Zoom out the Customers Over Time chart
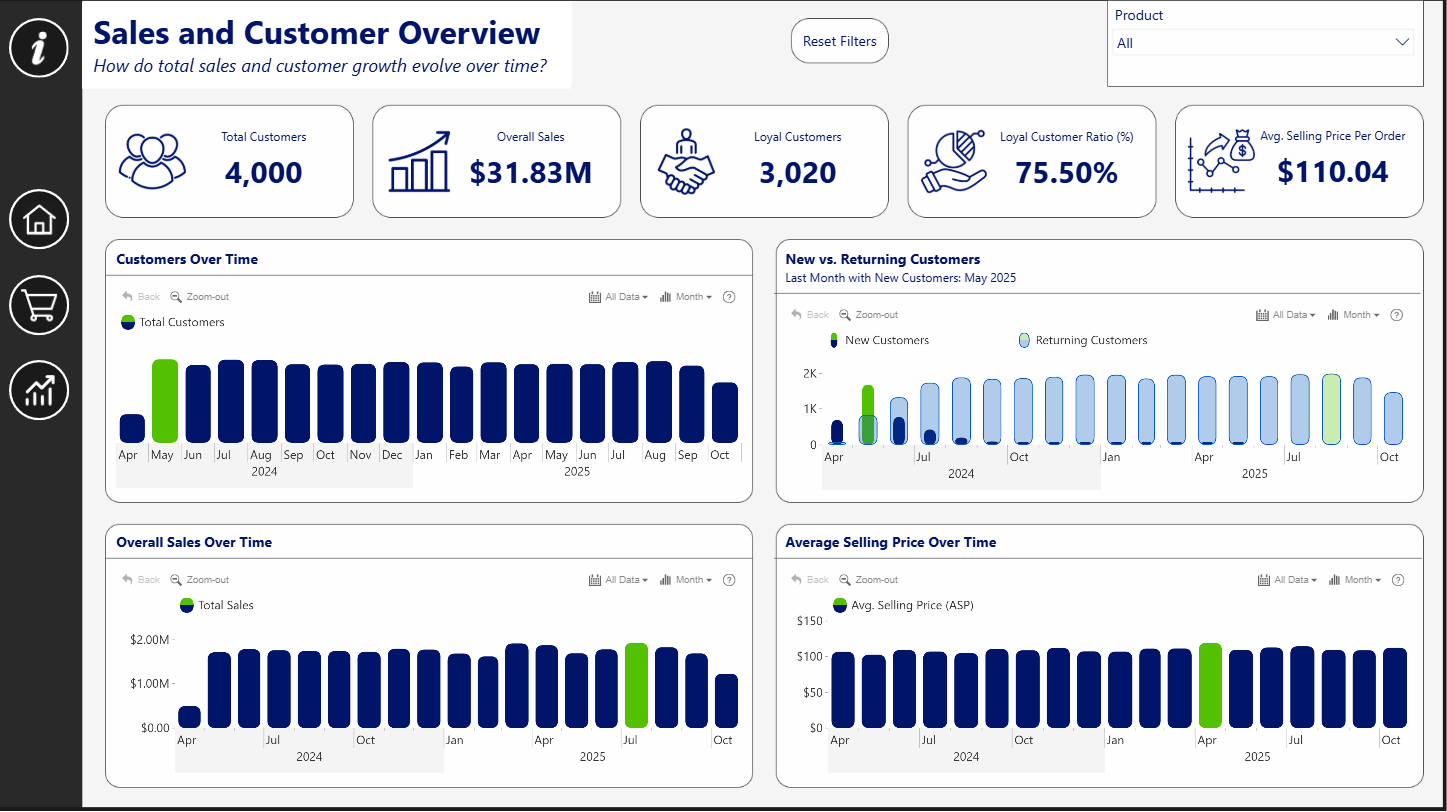1447x812 pixels. coord(200,297)
